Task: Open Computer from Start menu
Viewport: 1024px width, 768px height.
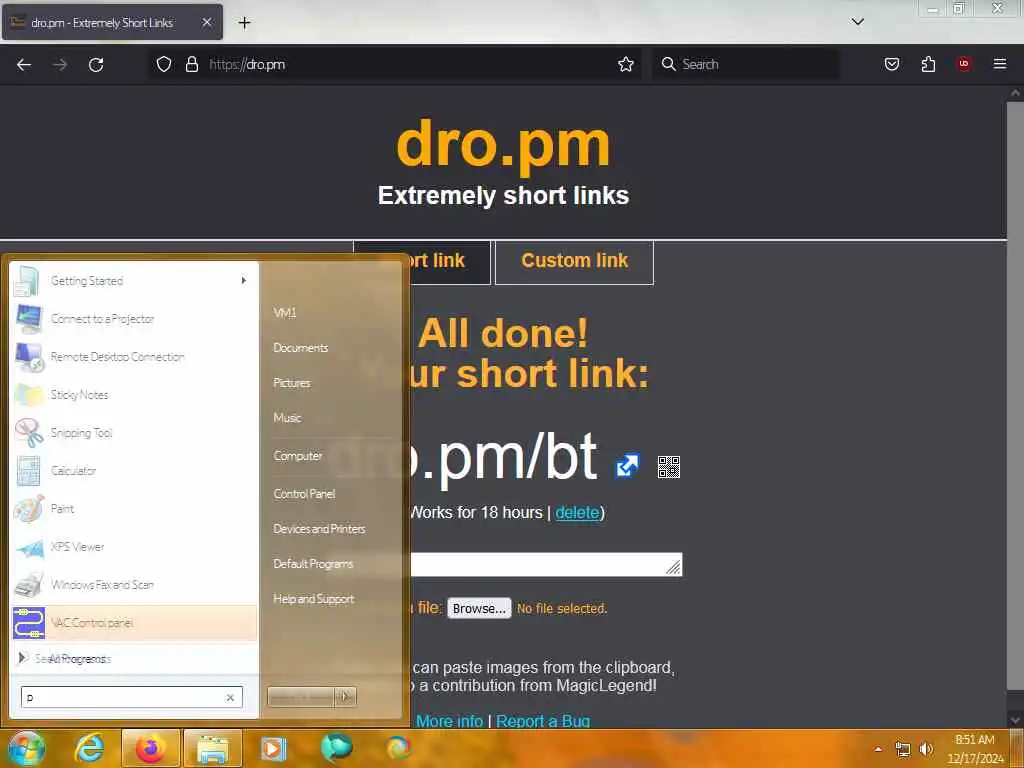Action: click(298, 456)
